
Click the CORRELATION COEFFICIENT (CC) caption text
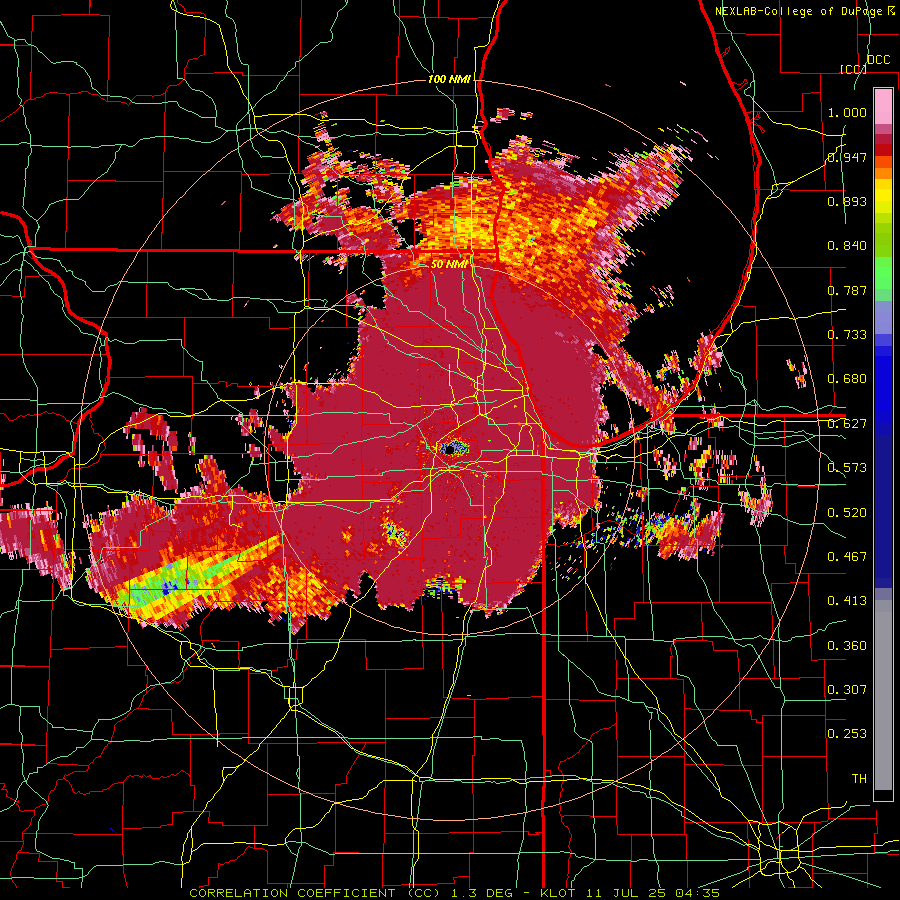click(x=315, y=893)
